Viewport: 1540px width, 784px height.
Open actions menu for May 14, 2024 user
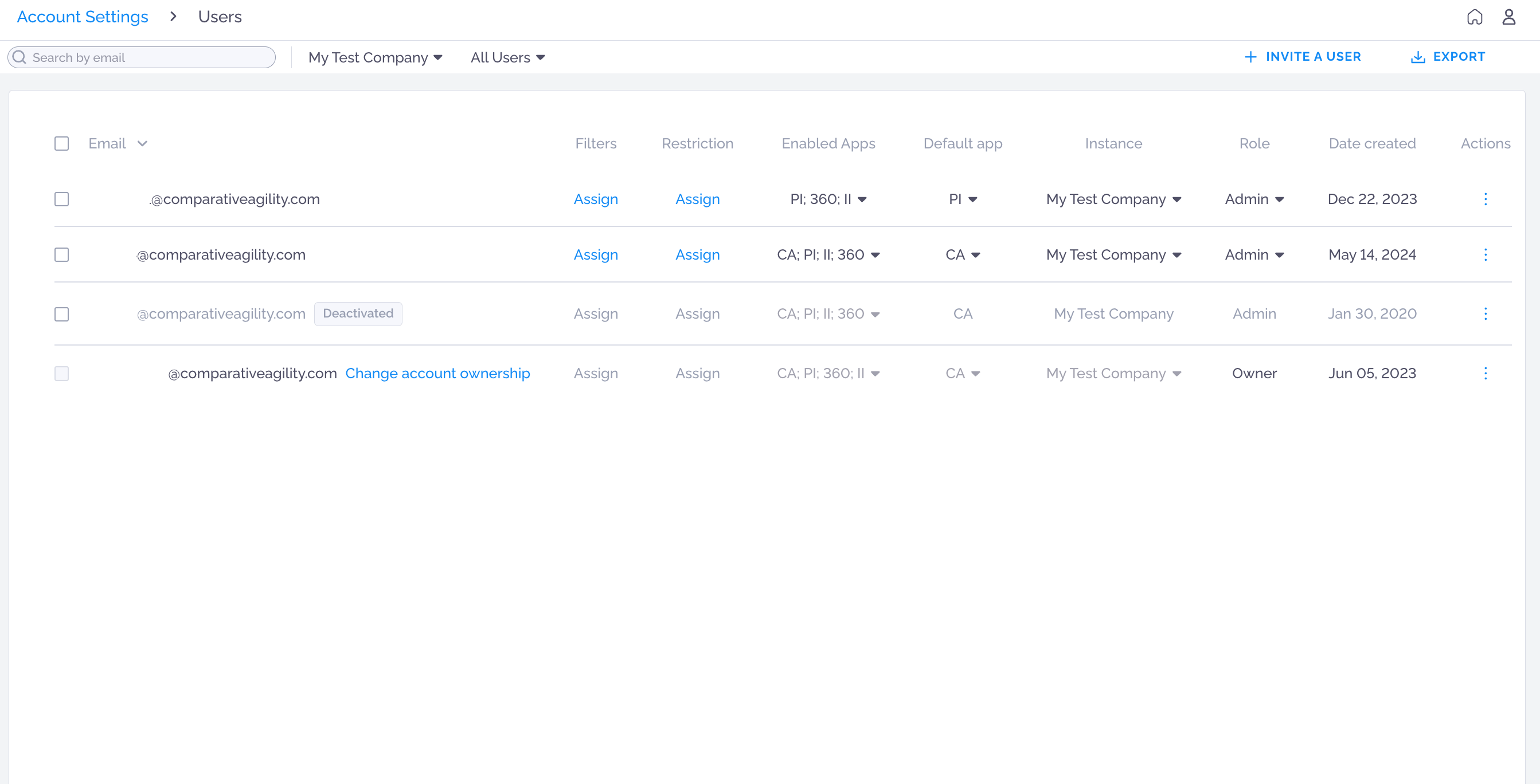tap(1485, 254)
